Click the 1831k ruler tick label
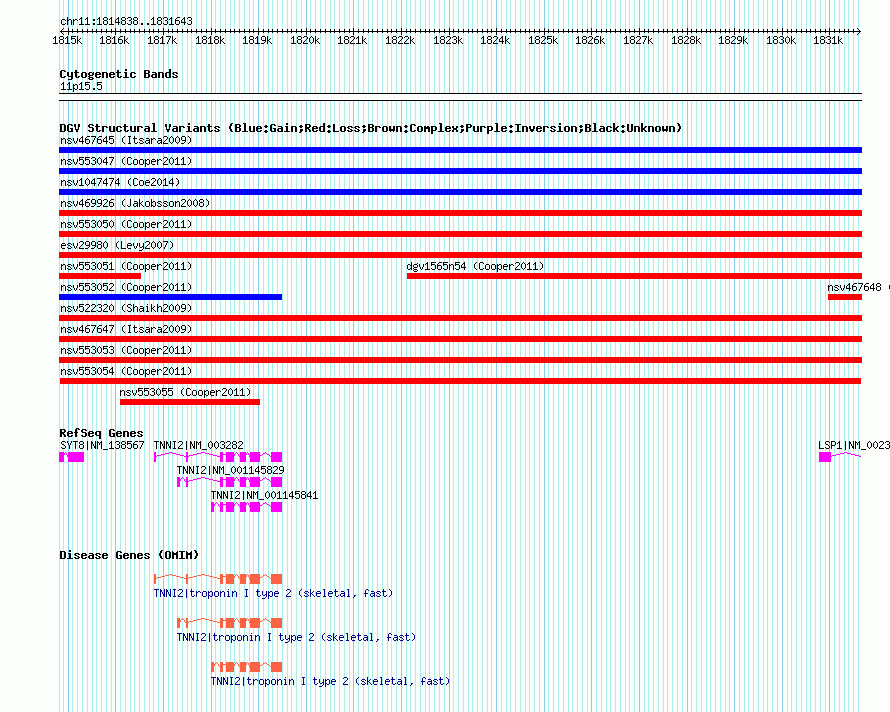The width and height of the screenshot is (890, 712). pos(828,41)
